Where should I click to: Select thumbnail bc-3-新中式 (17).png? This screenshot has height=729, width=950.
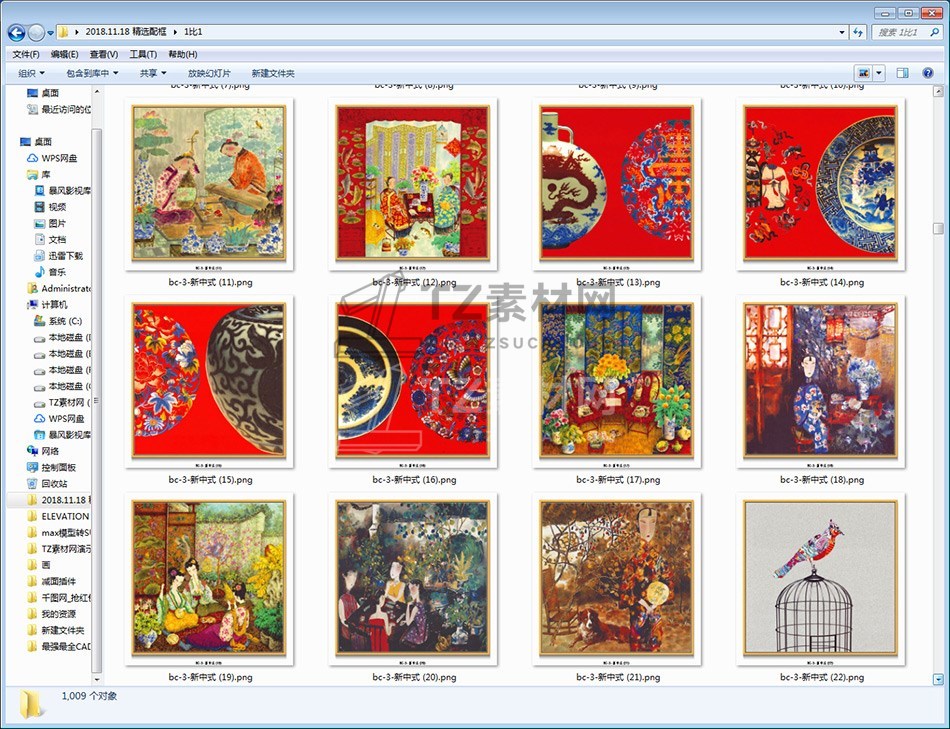pos(617,381)
